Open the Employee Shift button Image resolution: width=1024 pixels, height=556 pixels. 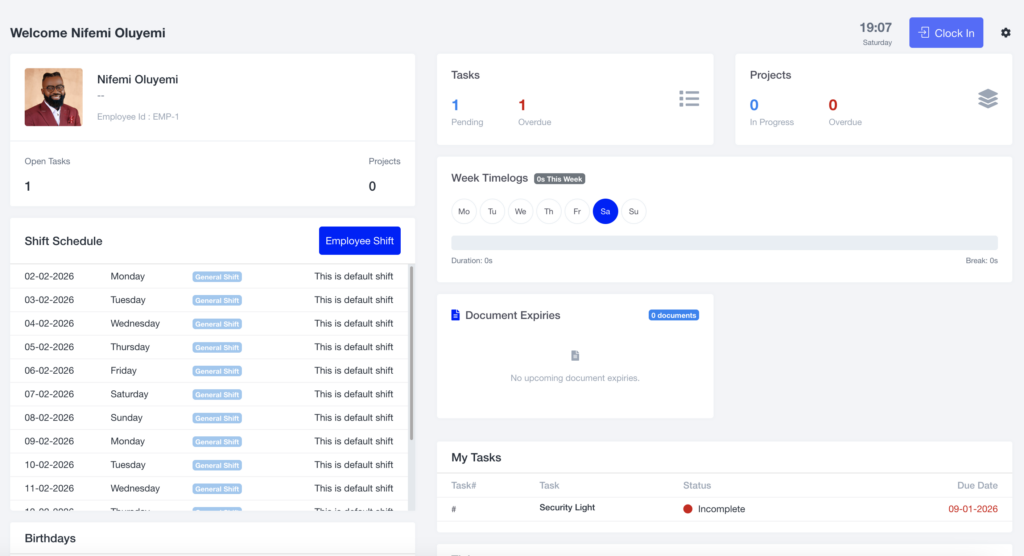pyautogui.click(x=359, y=241)
